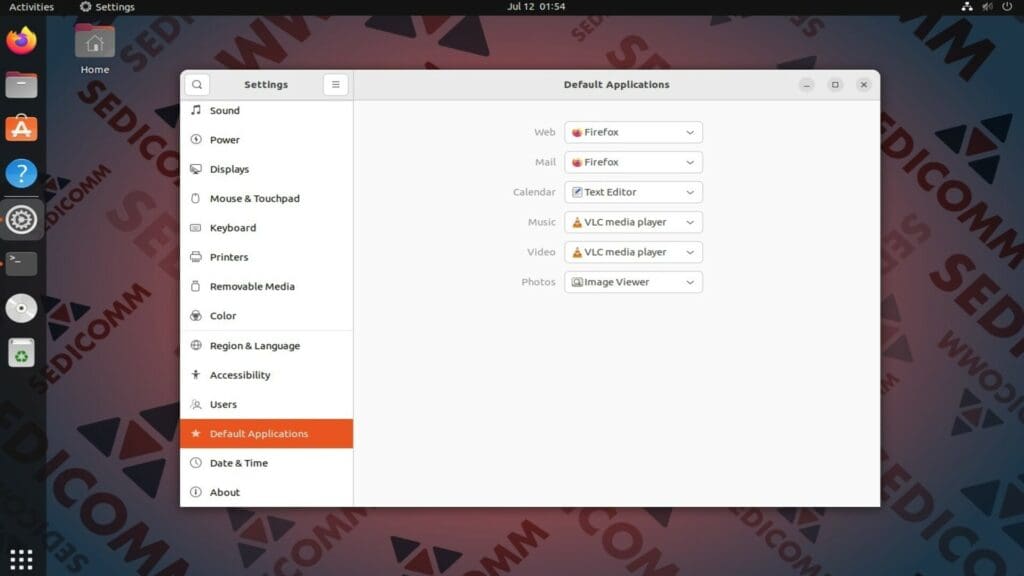Show Applications grid in dock
Viewport: 1024px width, 576px height.
coord(22,560)
